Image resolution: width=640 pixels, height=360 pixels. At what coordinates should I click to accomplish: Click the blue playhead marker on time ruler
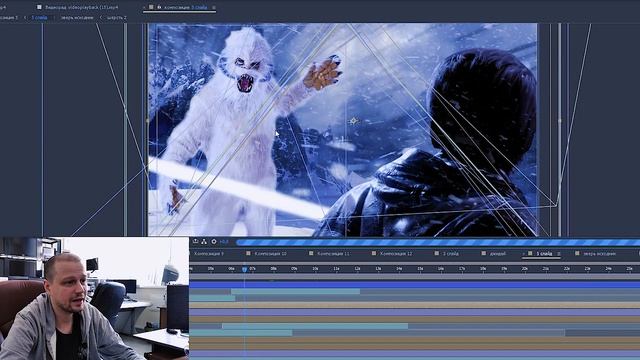[244, 269]
